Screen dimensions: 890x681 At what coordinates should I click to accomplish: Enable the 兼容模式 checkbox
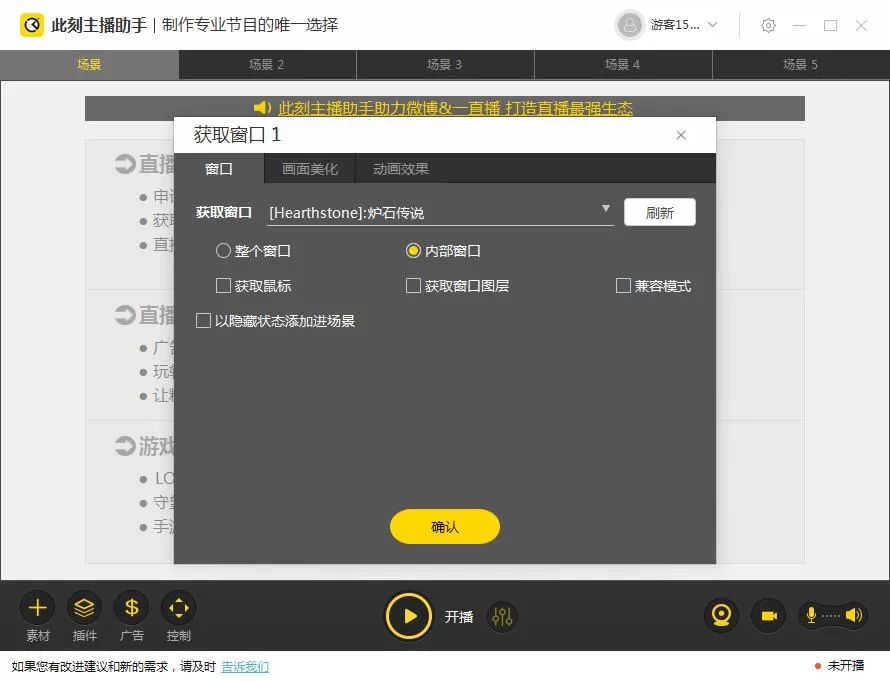click(x=623, y=285)
